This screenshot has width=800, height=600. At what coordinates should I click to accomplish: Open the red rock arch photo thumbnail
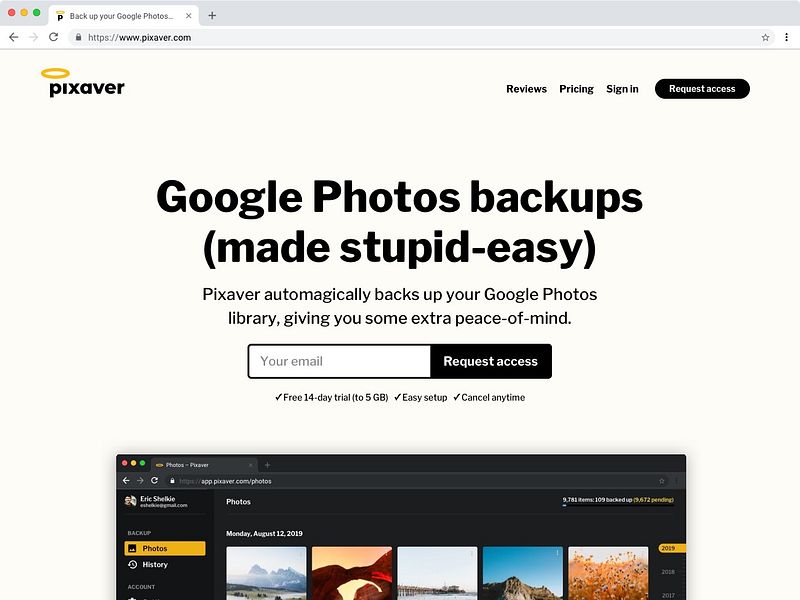coord(352,573)
